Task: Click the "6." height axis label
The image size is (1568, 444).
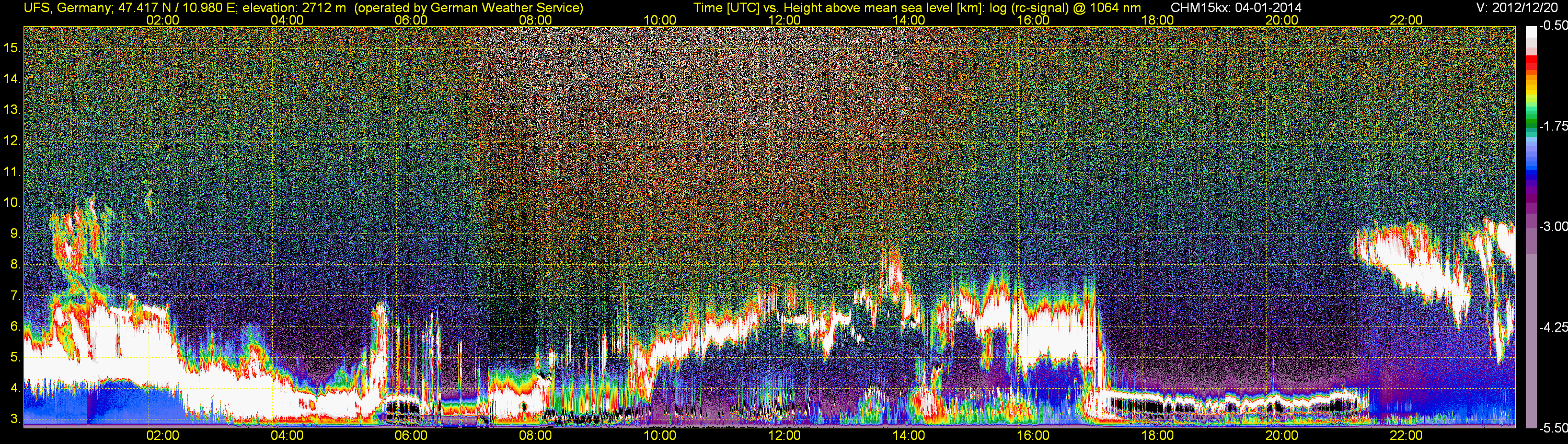Action: pos(16,326)
